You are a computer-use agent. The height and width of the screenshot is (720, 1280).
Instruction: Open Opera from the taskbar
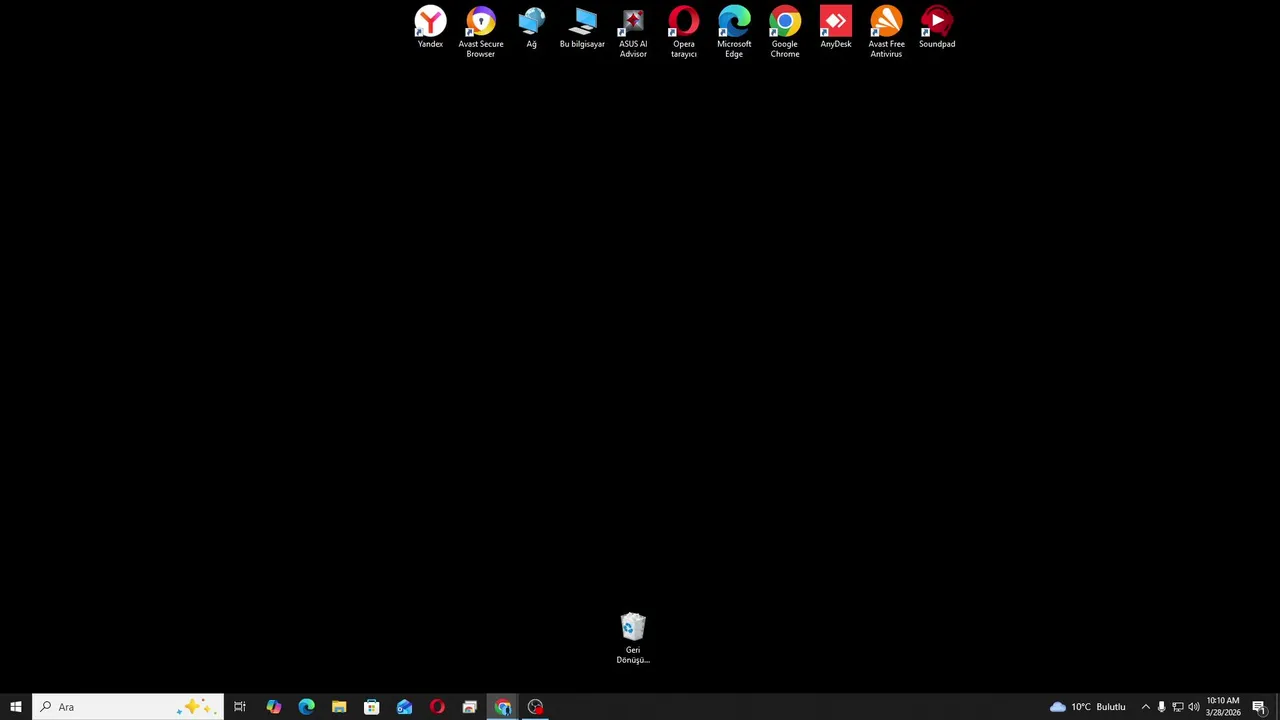437,707
